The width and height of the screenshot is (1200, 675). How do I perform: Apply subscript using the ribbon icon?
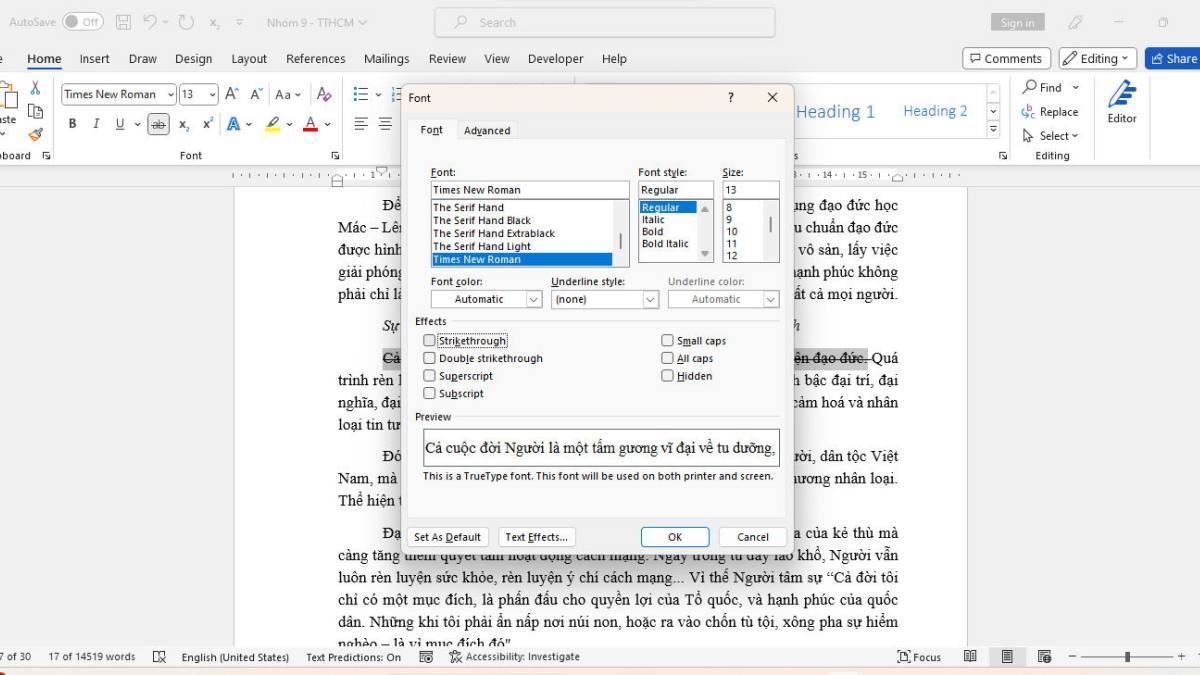183,123
